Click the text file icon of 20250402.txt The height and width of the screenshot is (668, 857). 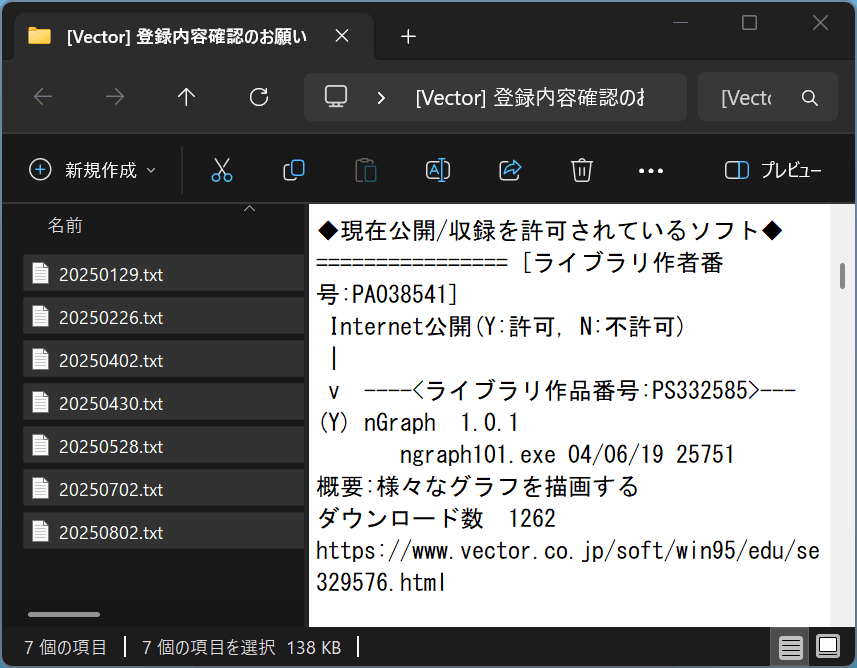pyautogui.click(x=40, y=360)
